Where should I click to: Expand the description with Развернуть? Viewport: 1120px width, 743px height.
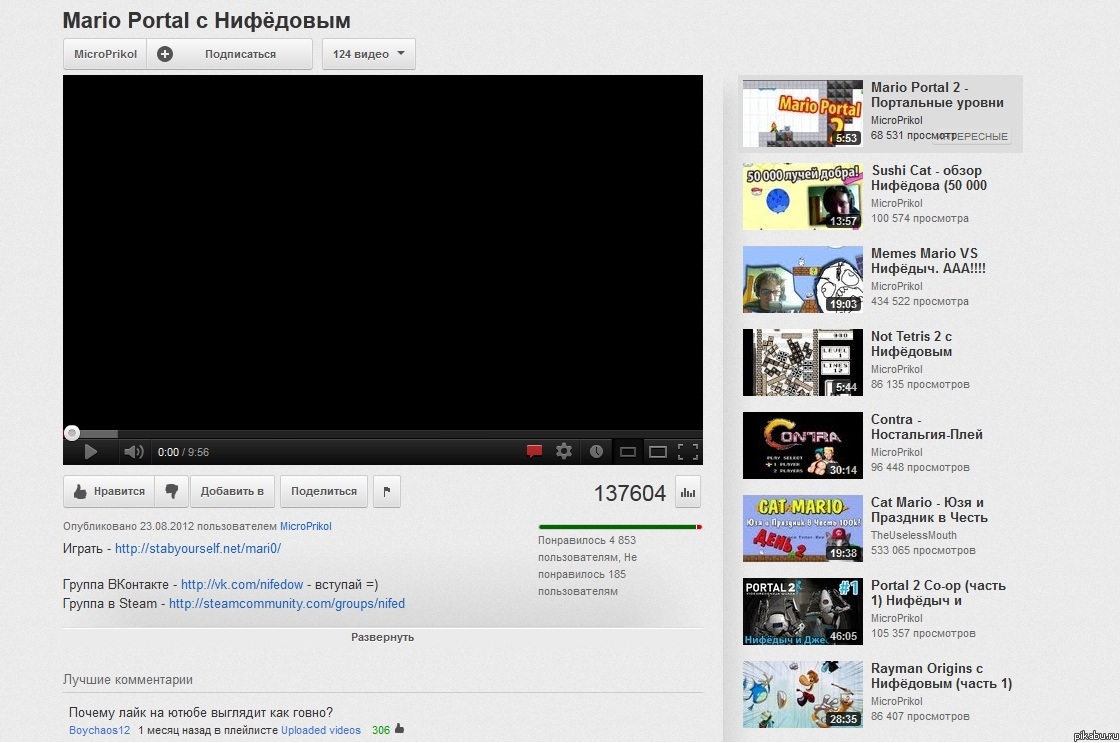[382, 637]
